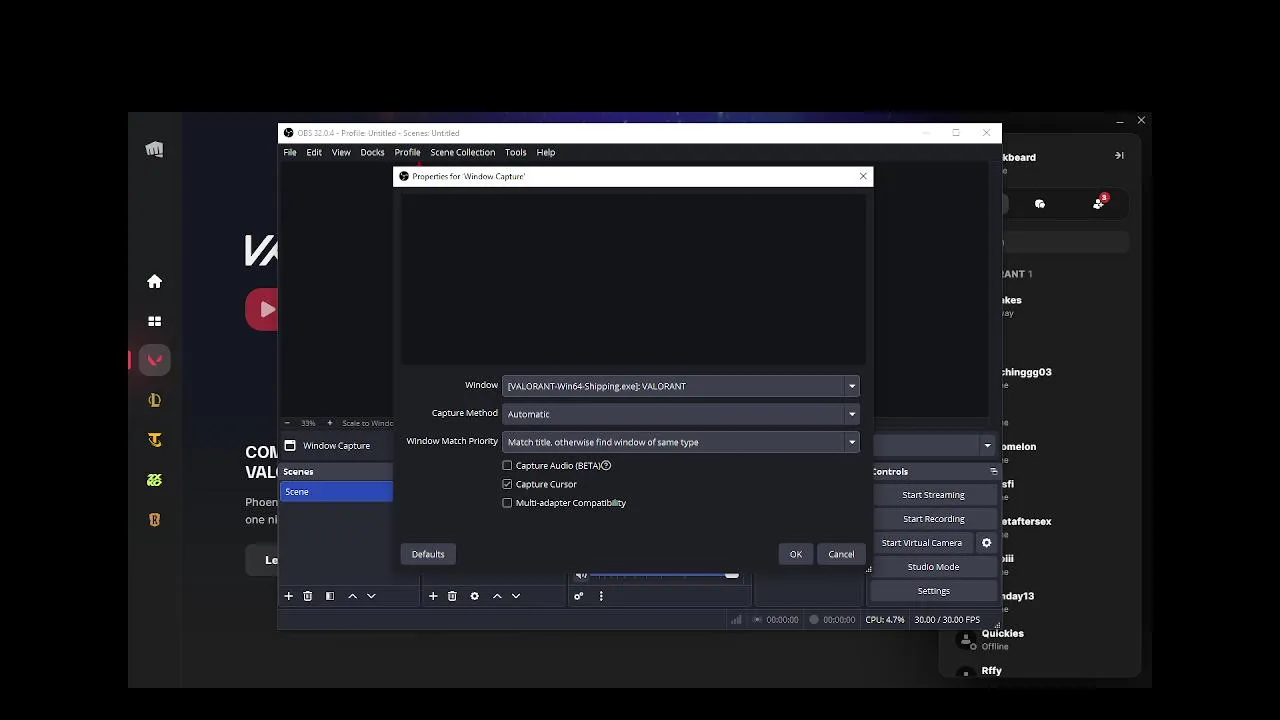Uncheck Capture Cursor checkbox
This screenshot has width=1280, height=720.
pos(507,484)
